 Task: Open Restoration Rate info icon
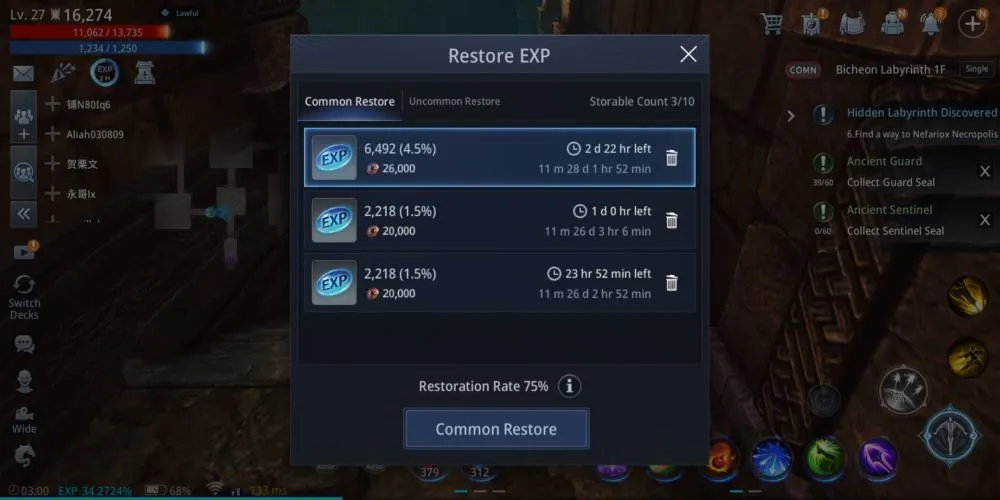[x=570, y=386]
